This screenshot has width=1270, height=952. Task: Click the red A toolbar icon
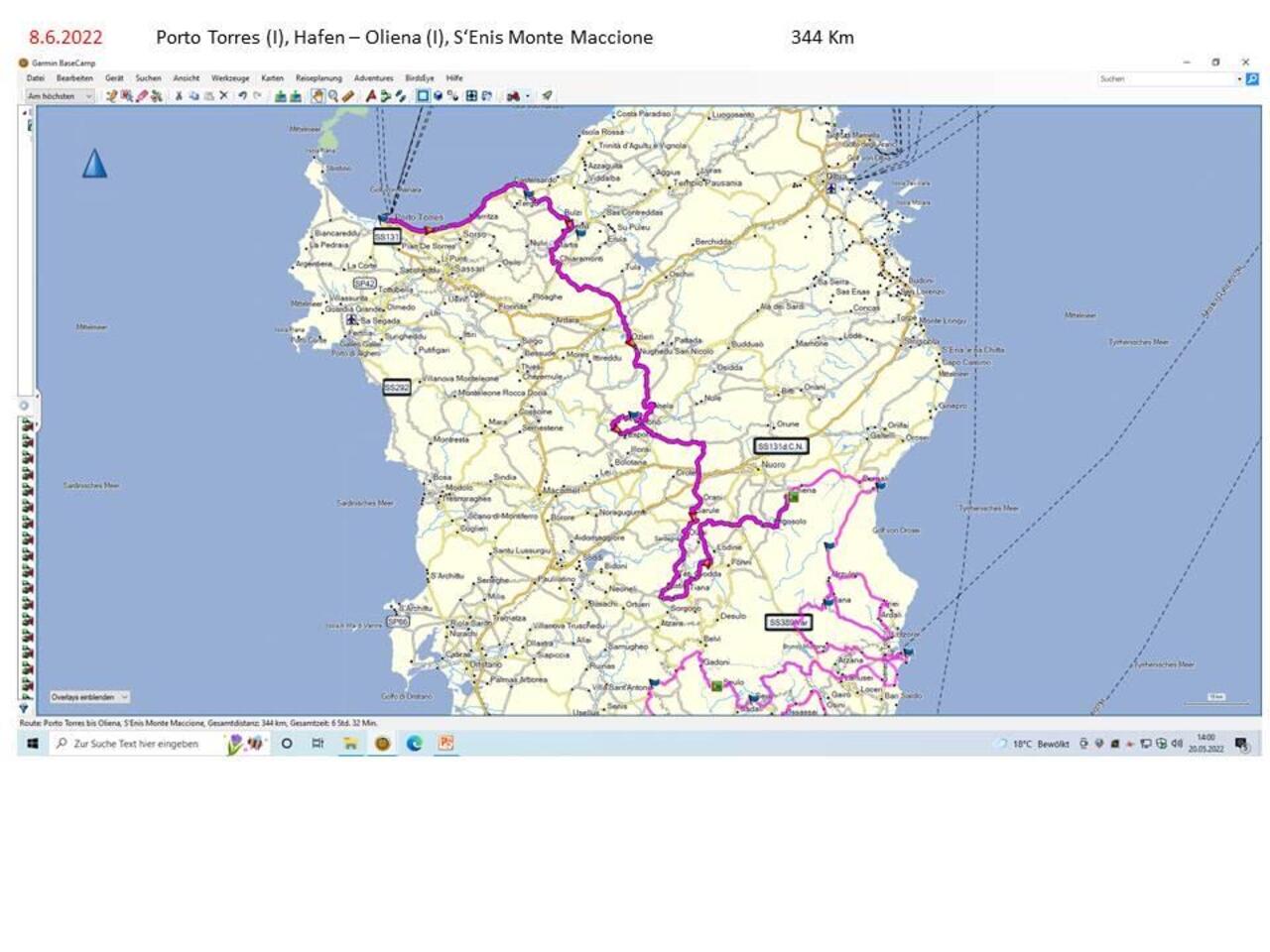click(x=371, y=96)
